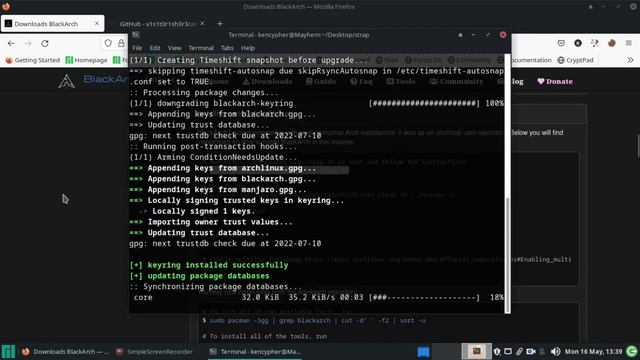Open Getting Started bookmark
Image resolution: width=640 pixels, height=360 pixels.
click(33, 60)
